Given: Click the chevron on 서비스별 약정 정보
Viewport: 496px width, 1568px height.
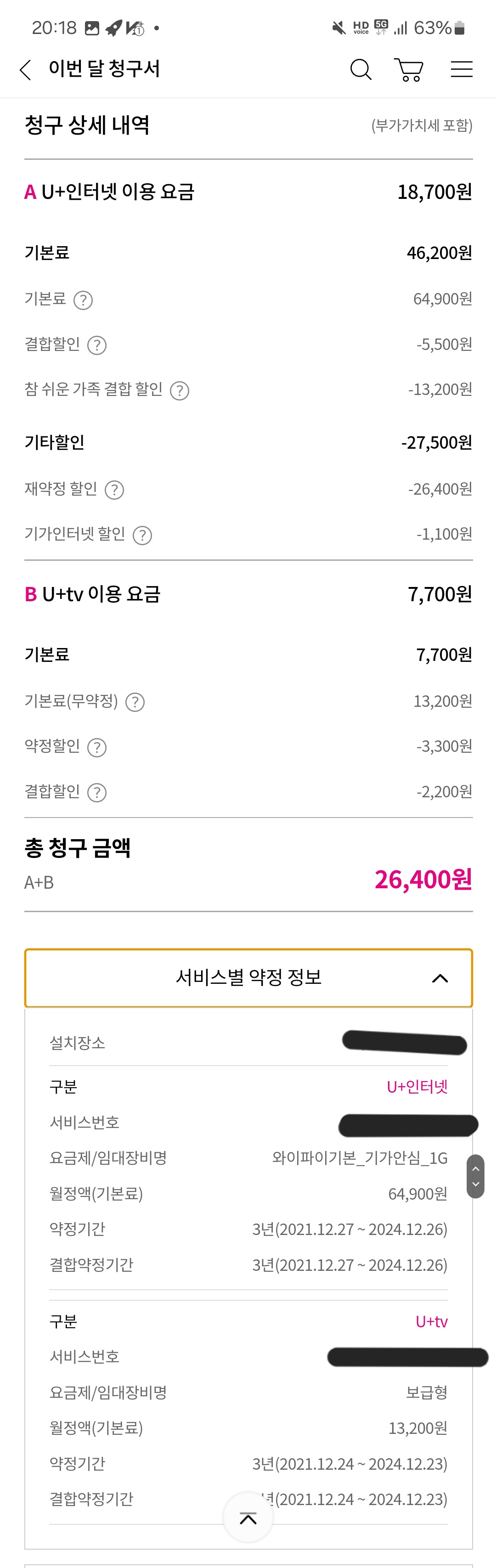Looking at the screenshot, I should tap(440, 978).
